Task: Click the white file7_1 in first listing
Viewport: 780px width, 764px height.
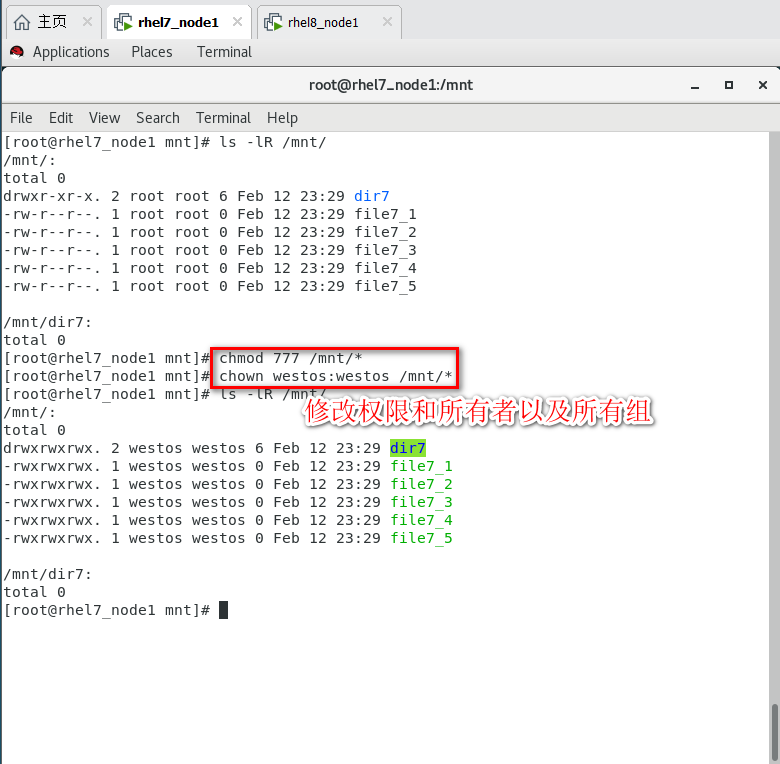Action: [385, 214]
